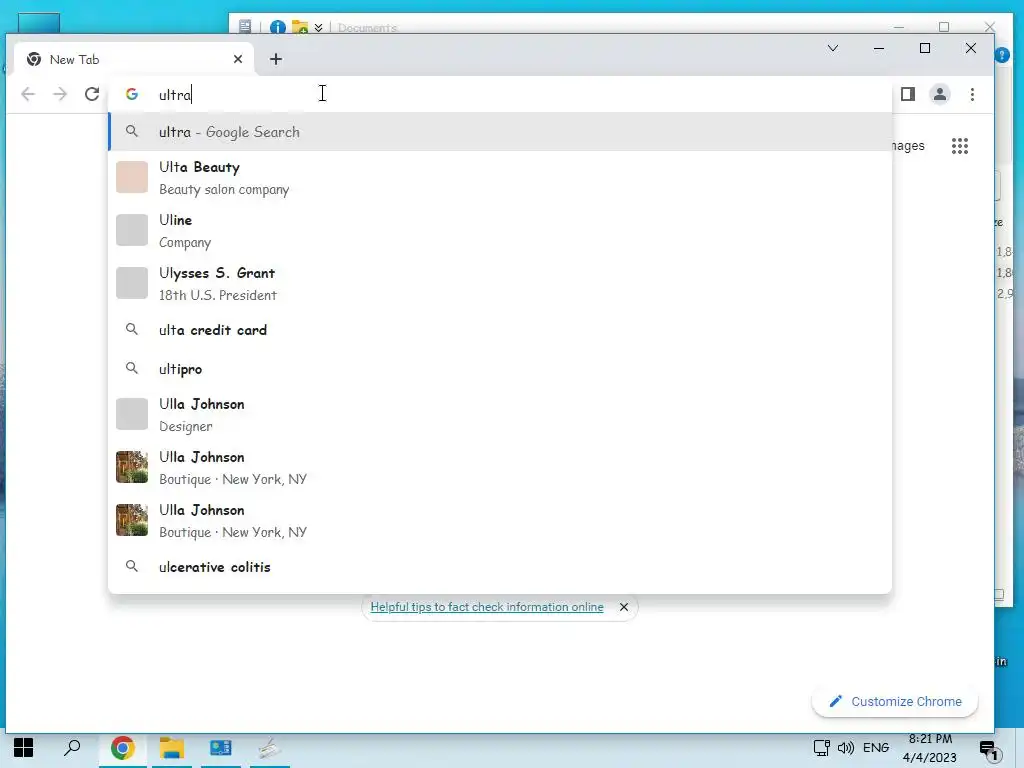Open Helpful tips to fact check link
Image resolution: width=1024 pixels, height=768 pixels.
point(487,607)
